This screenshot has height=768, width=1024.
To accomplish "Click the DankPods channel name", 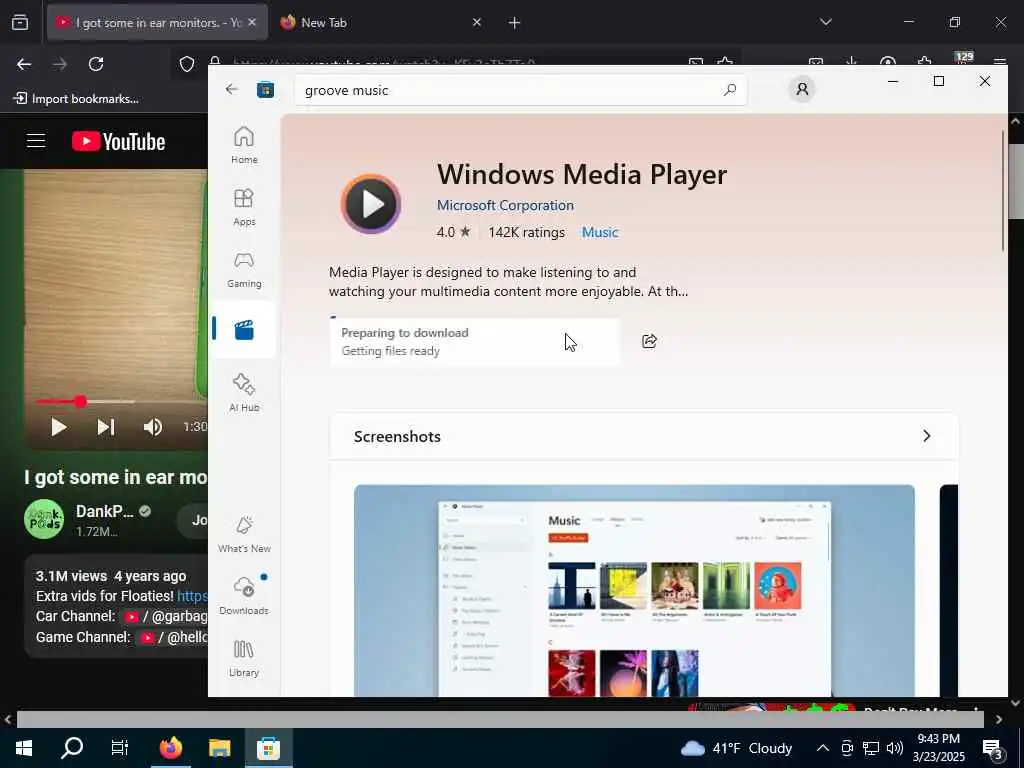I will 104,511.
